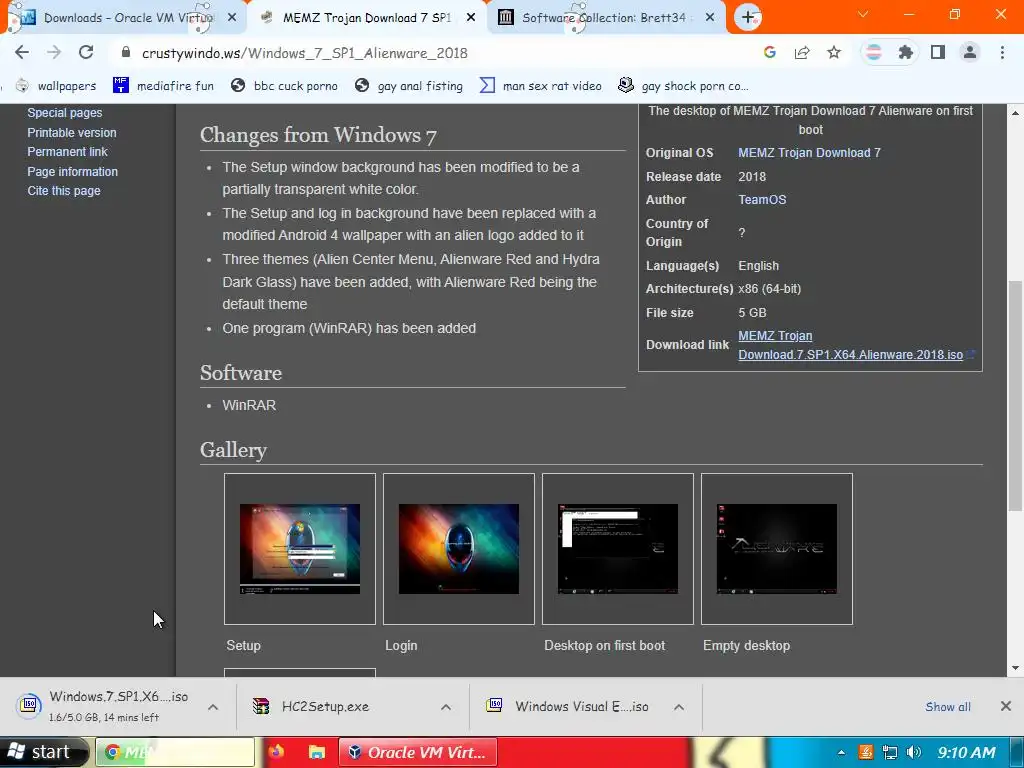
Task: Open the Special pages sidebar link
Action: [x=65, y=112]
